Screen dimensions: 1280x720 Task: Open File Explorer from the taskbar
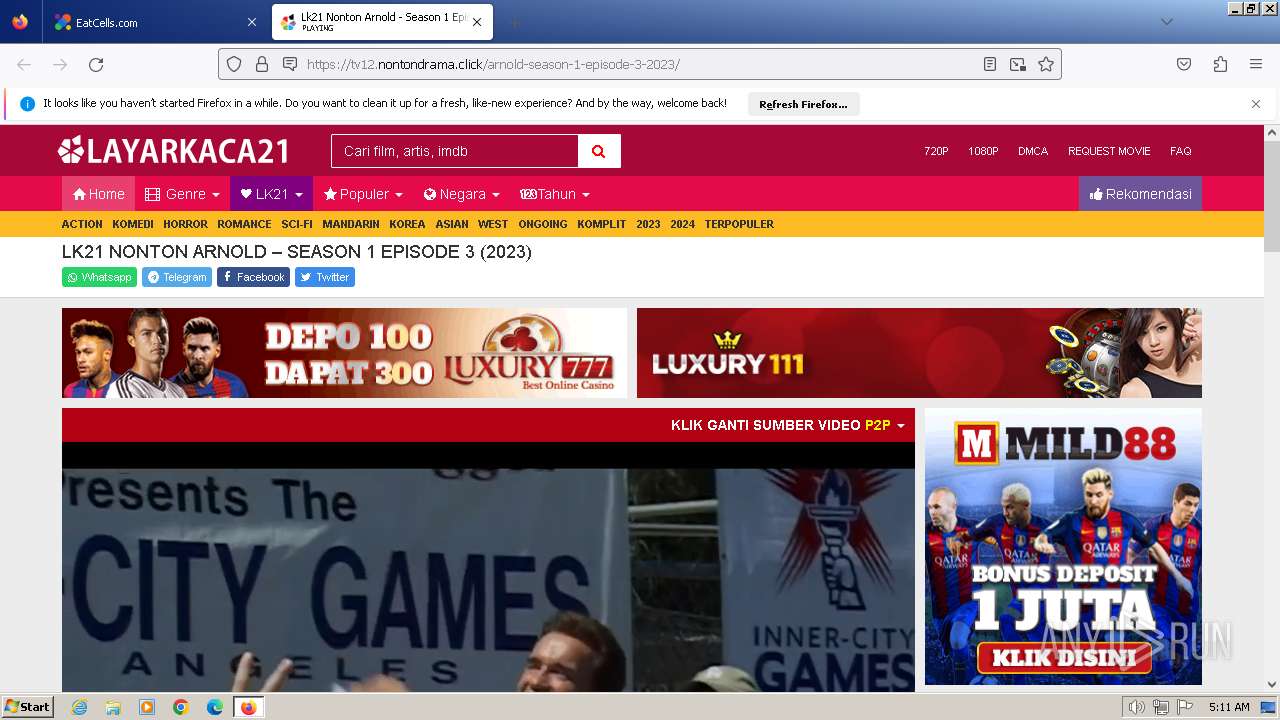pos(113,707)
